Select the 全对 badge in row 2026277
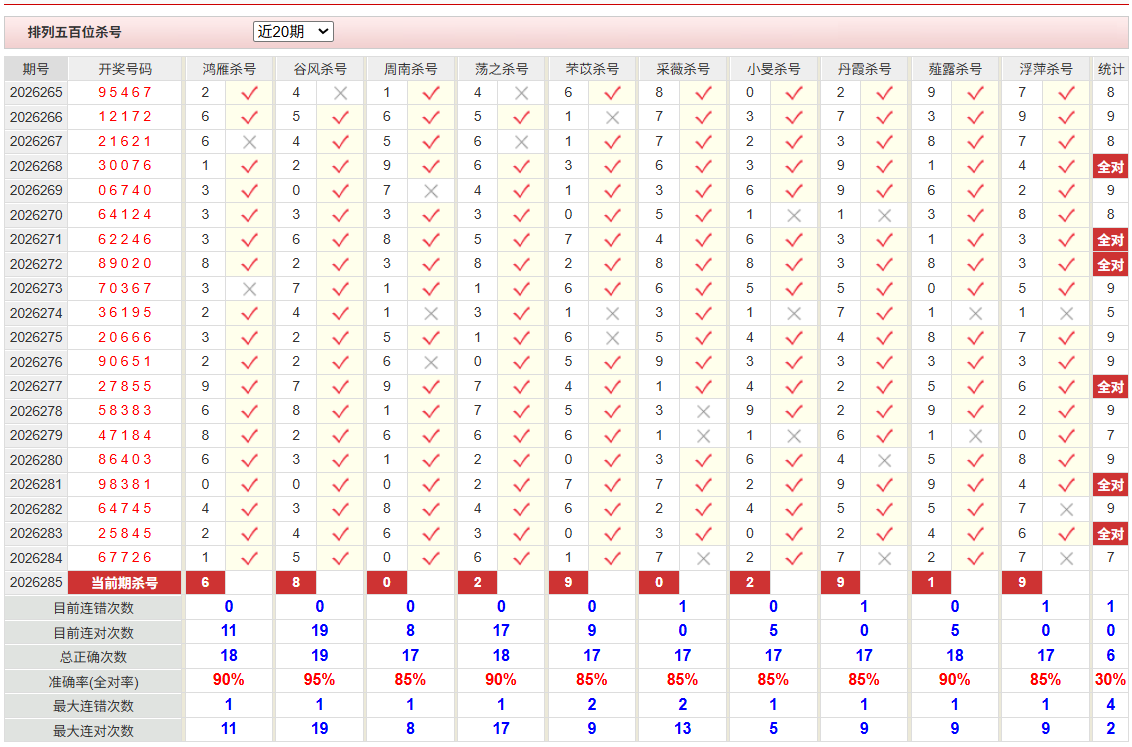 tap(1110, 387)
